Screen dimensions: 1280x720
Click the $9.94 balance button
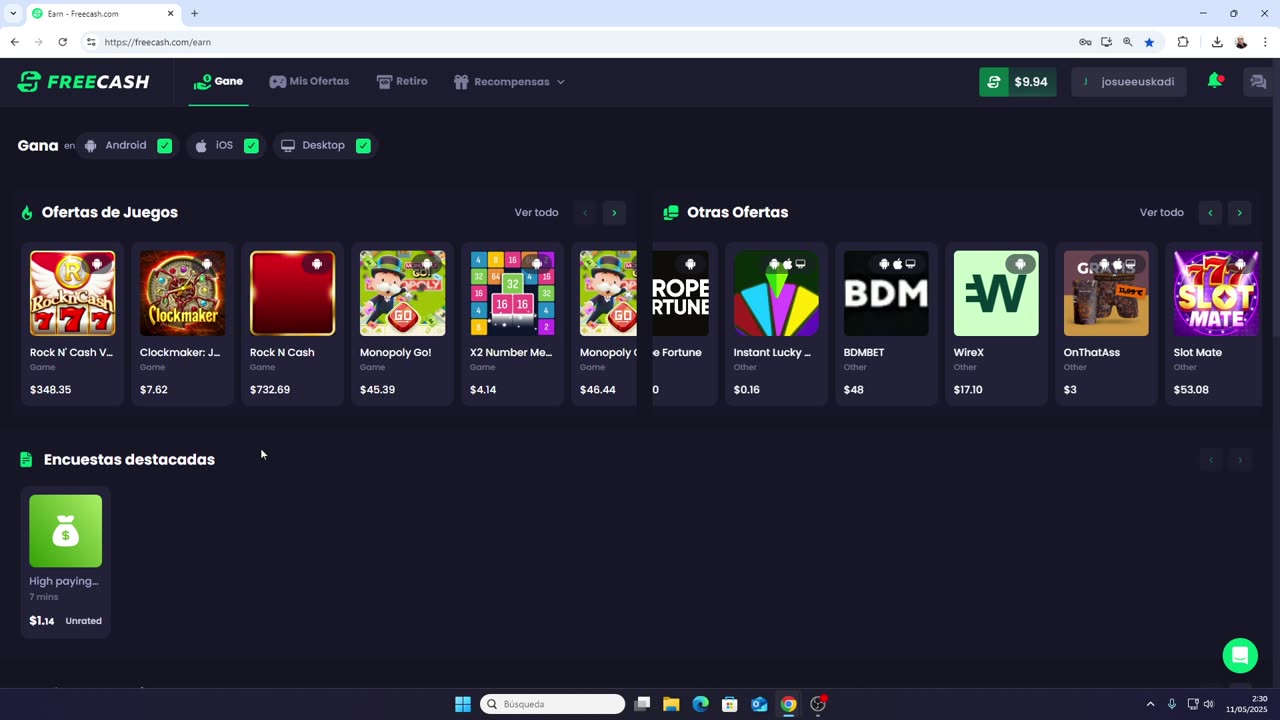(x=1017, y=82)
